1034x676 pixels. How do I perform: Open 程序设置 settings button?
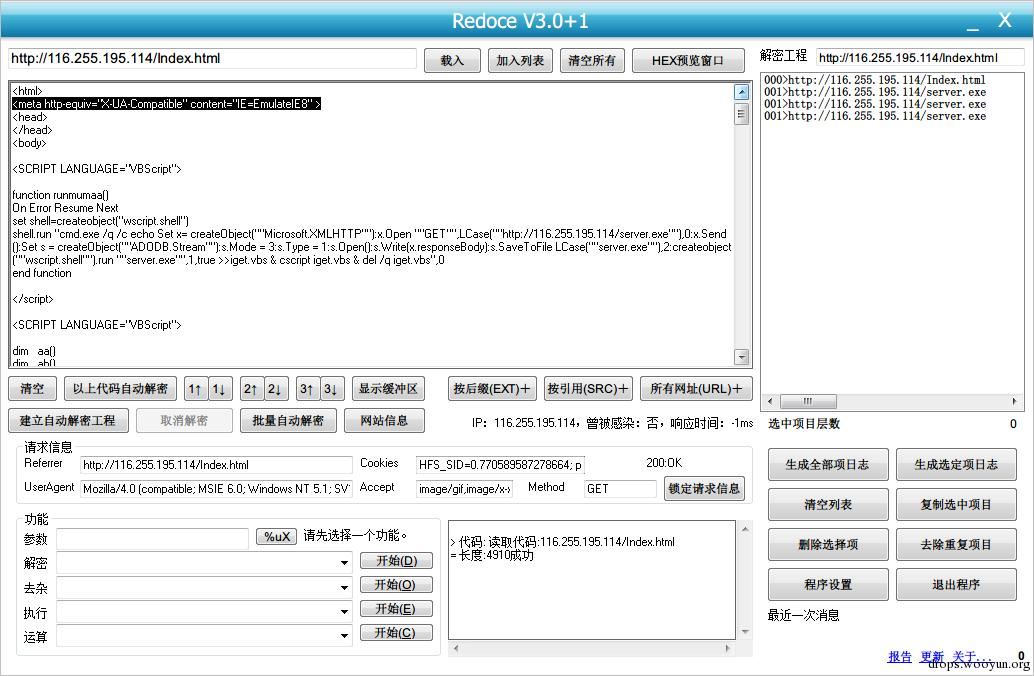pos(828,584)
